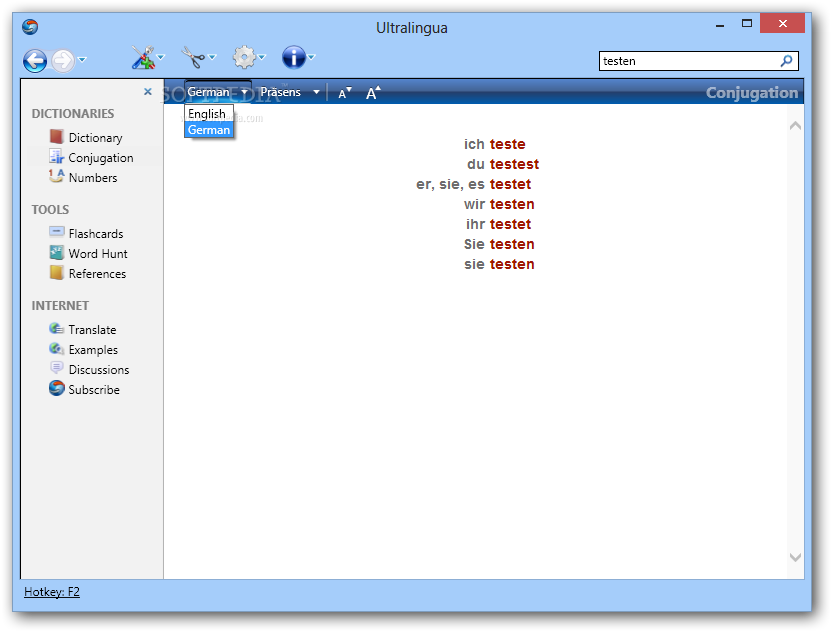This screenshot has height=632, width=832.
Task: Click the Ultralingua app logo in title bar
Action: (30, 27)
